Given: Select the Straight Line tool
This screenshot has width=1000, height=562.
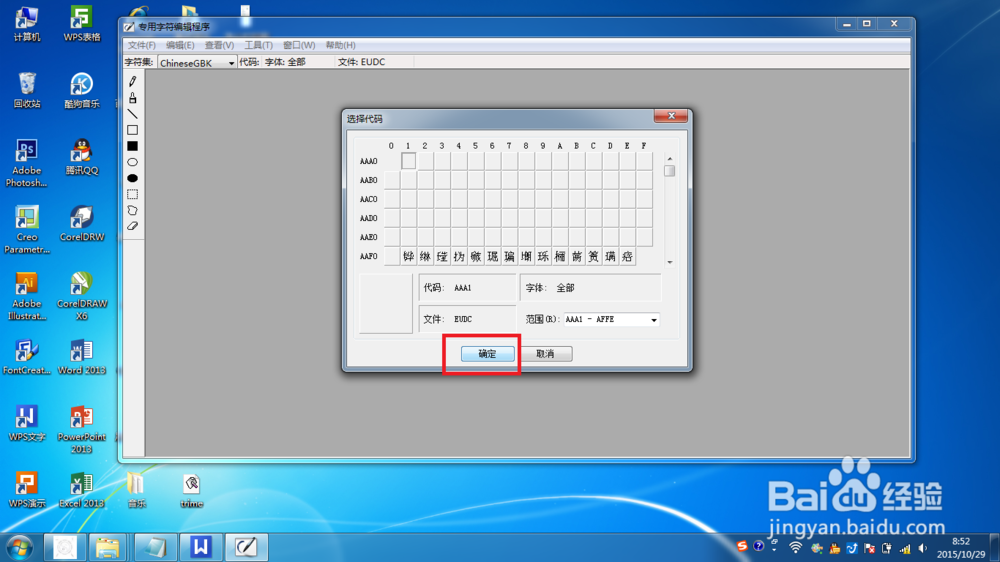Looking at the screenshot, I should coord(133,114).
